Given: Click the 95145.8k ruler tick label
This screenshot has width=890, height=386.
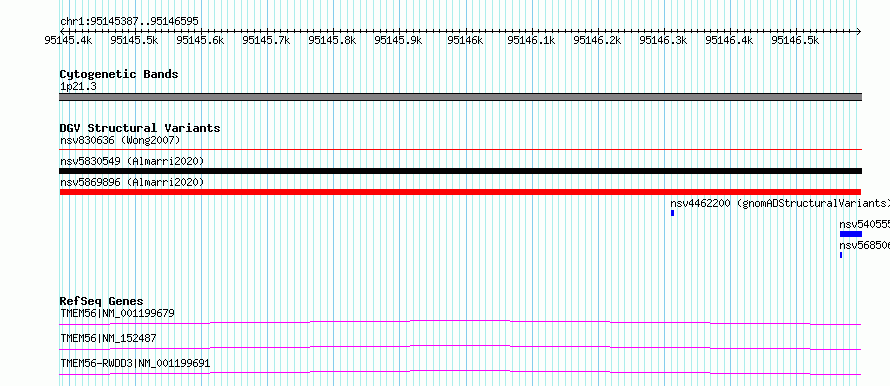Looking at the screenshot, I should (x=332, y=40).
